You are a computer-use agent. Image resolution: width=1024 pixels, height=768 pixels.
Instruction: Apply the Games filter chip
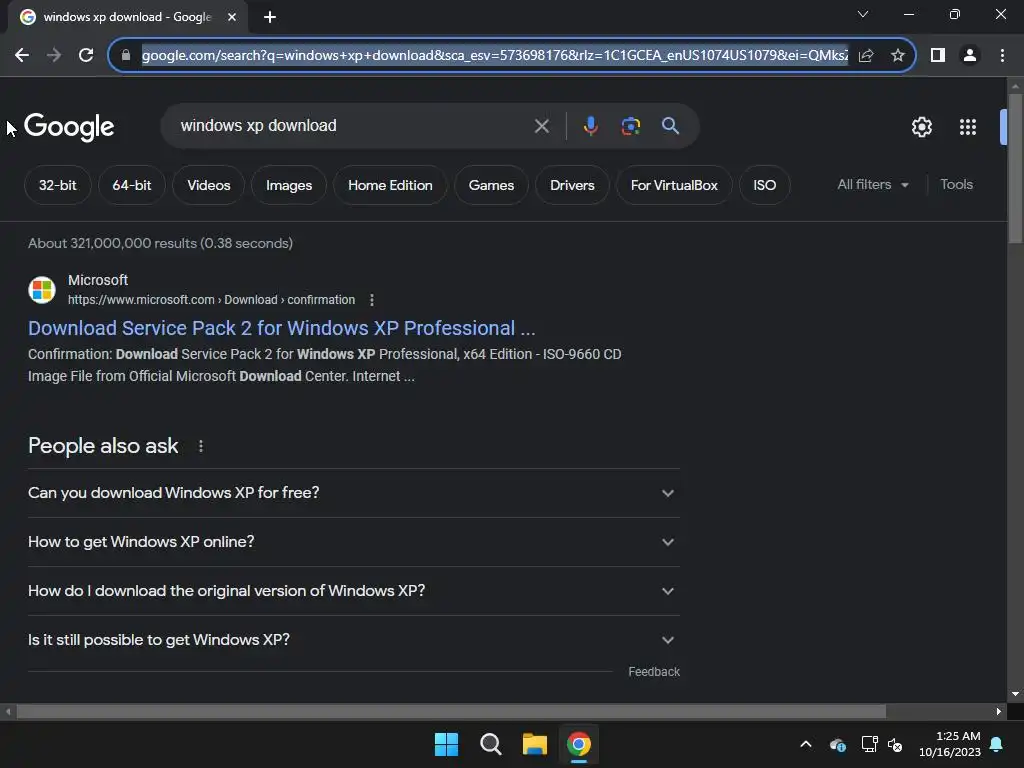coord(491,185)
